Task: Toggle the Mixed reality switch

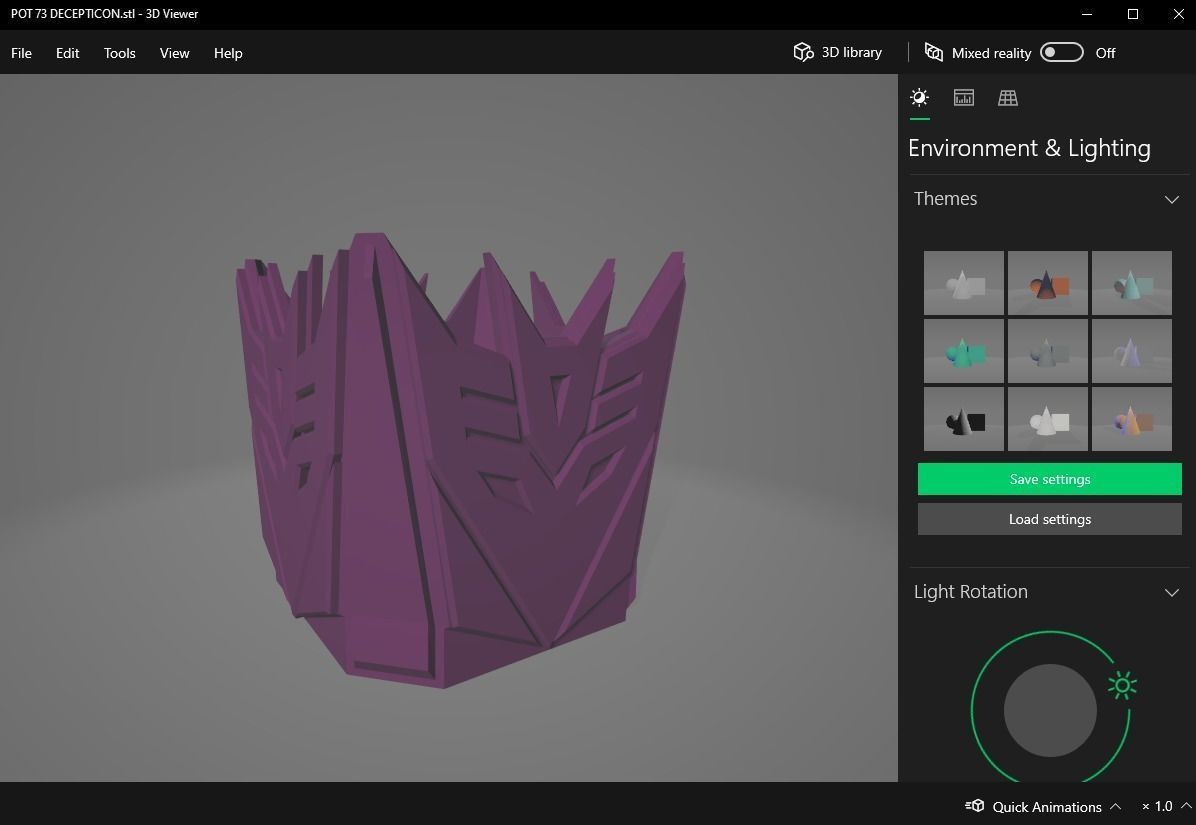Action: (x=1062, y=52)
